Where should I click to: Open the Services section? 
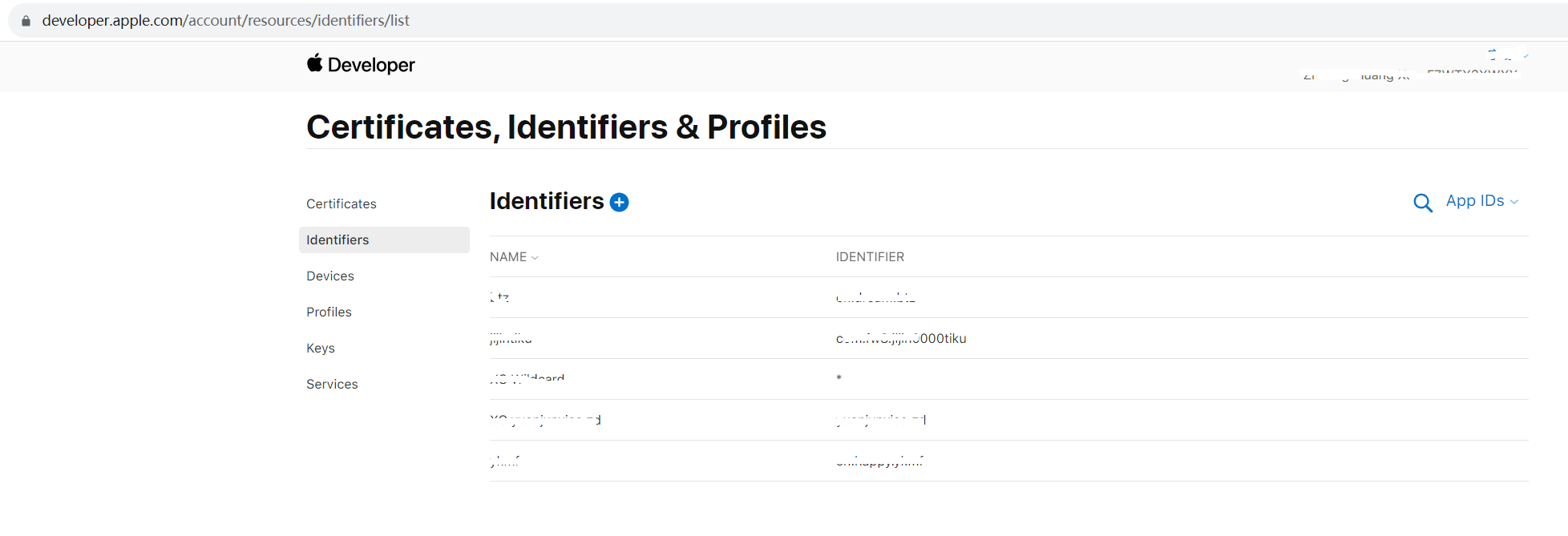[332, 385]
